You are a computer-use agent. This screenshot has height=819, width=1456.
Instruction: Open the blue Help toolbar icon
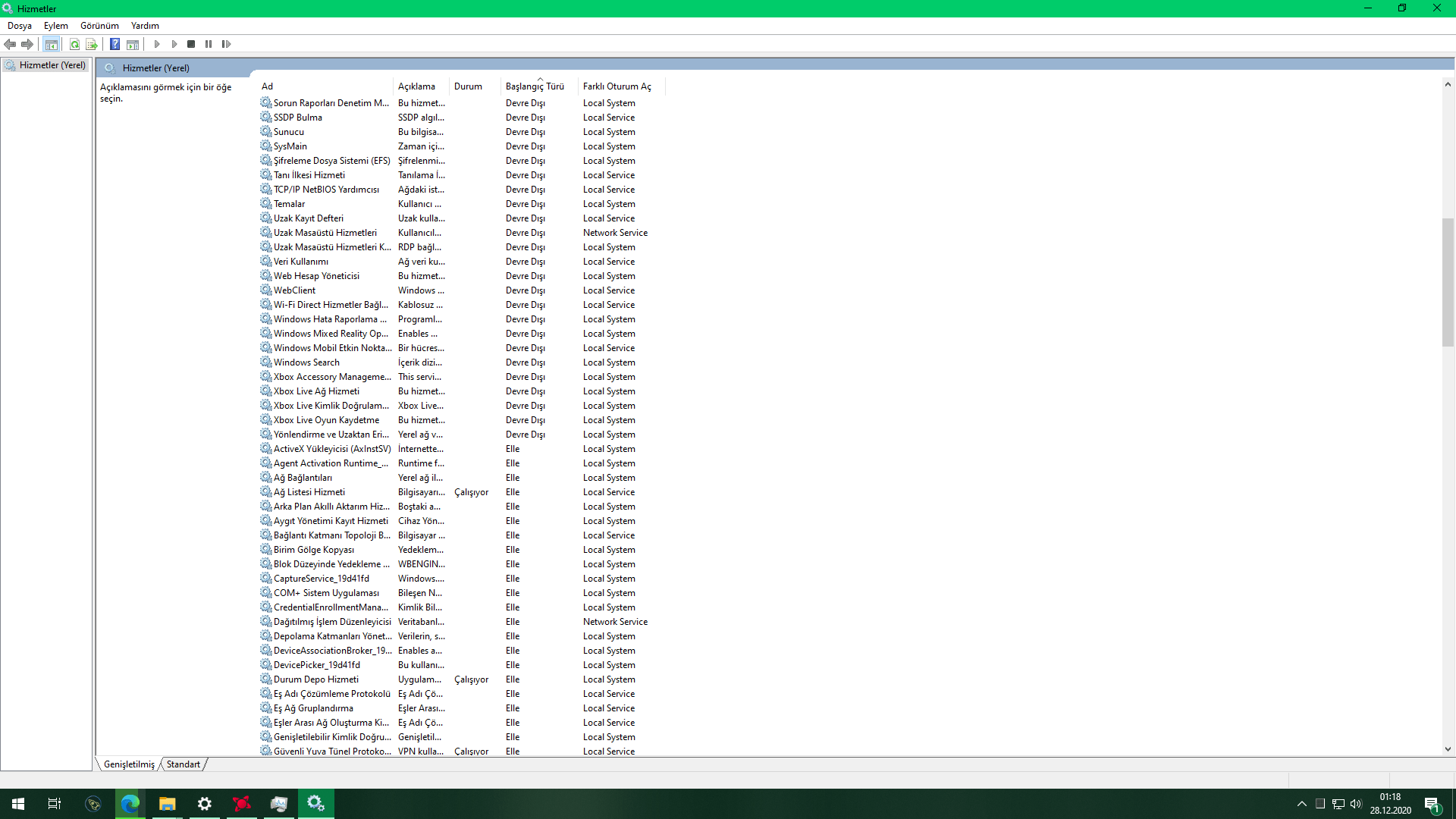pyautogui.click(x=115, y=45)
